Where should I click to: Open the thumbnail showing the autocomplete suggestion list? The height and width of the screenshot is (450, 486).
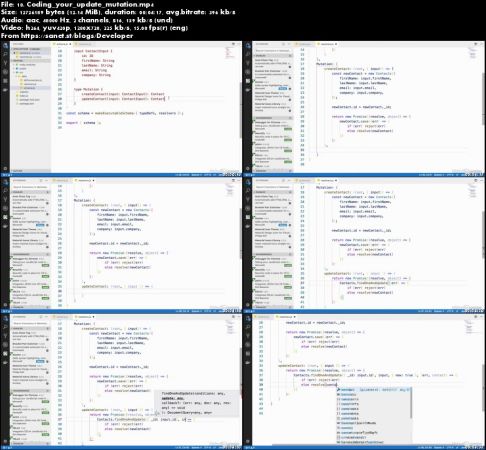click(364, 381)
